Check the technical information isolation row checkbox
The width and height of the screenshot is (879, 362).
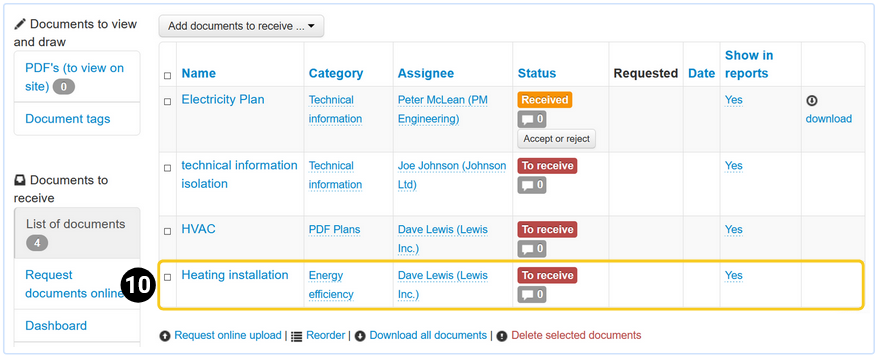[x=167, y=168]
